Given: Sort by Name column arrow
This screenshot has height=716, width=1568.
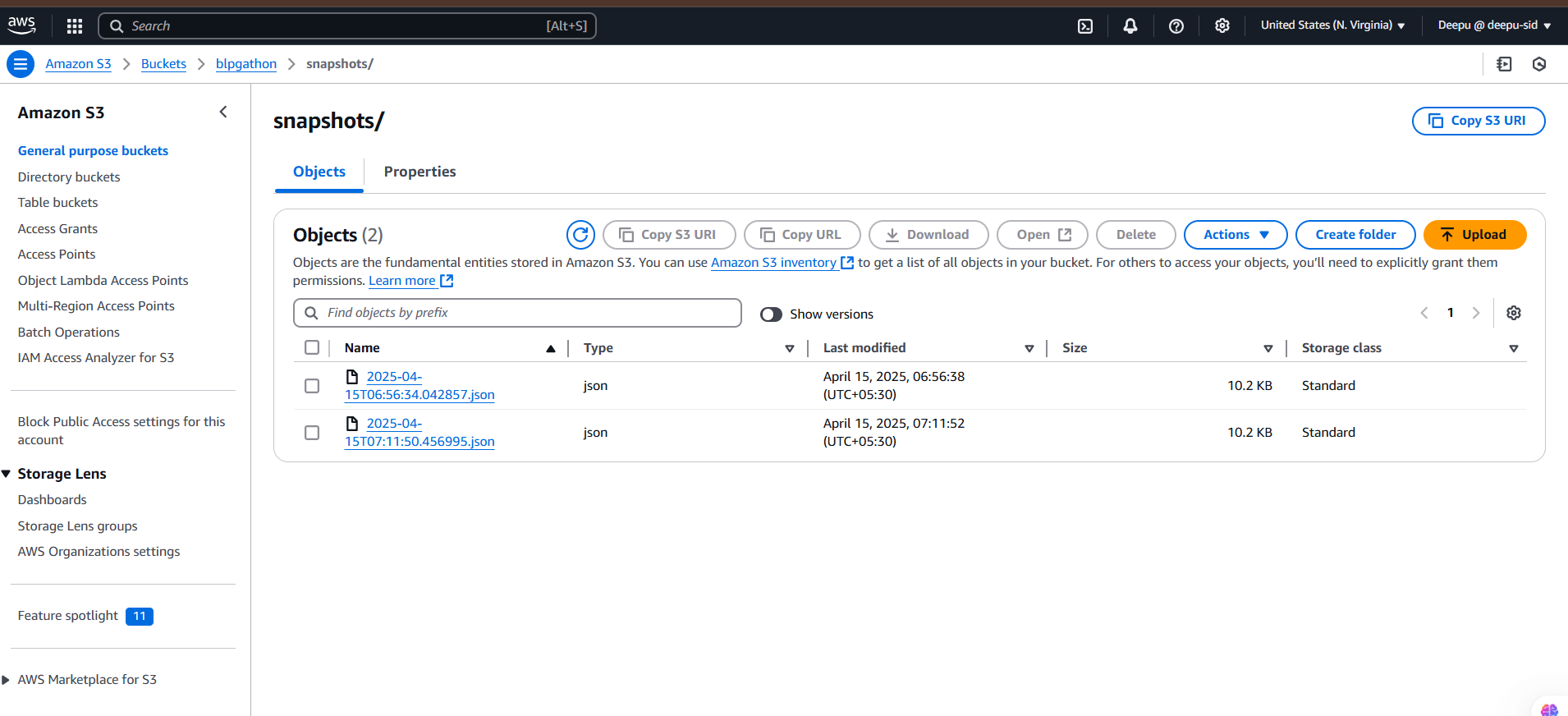Looking at the screenshot, I should [x=551, y=349].
